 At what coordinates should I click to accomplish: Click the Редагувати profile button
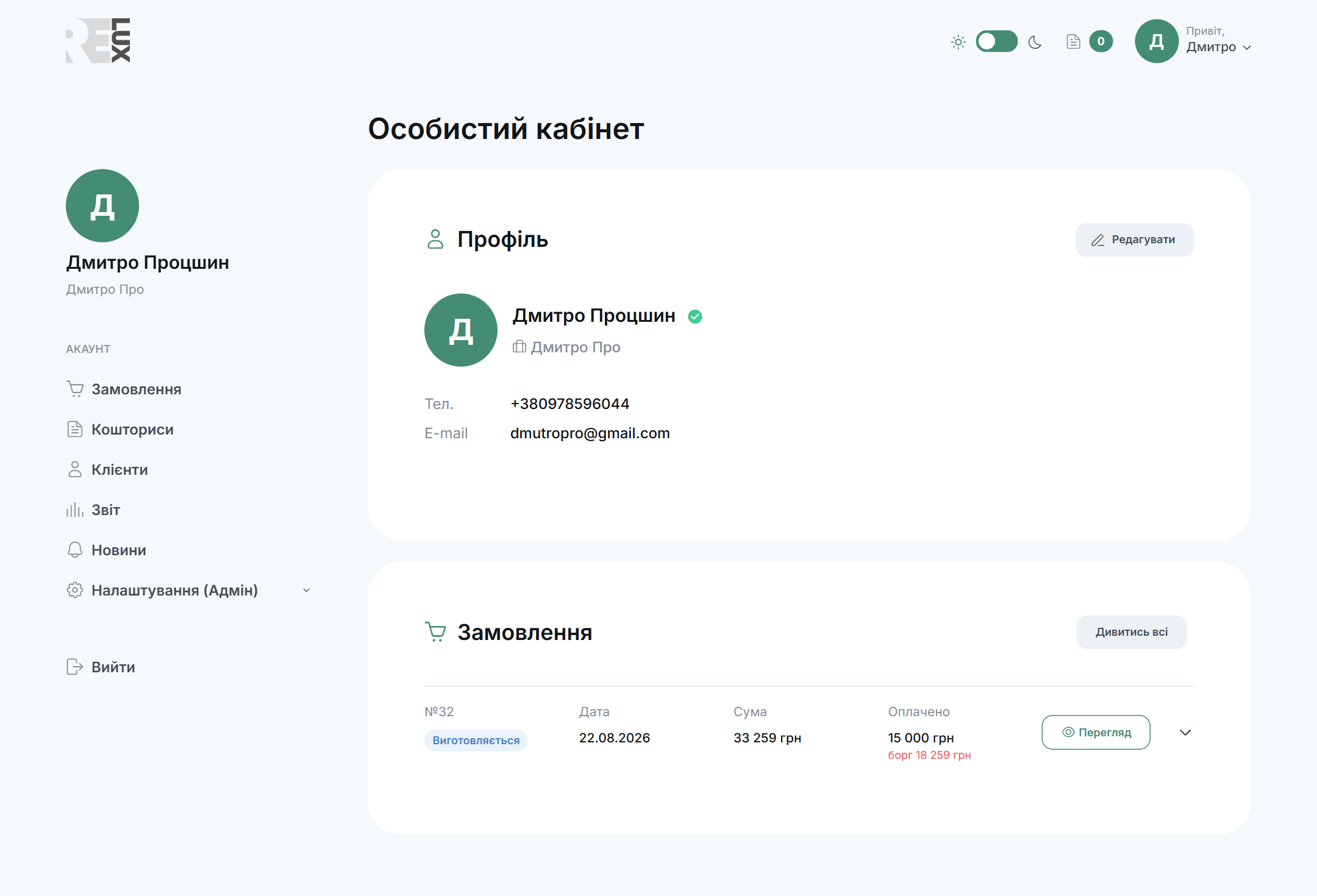coord(1134,240)
